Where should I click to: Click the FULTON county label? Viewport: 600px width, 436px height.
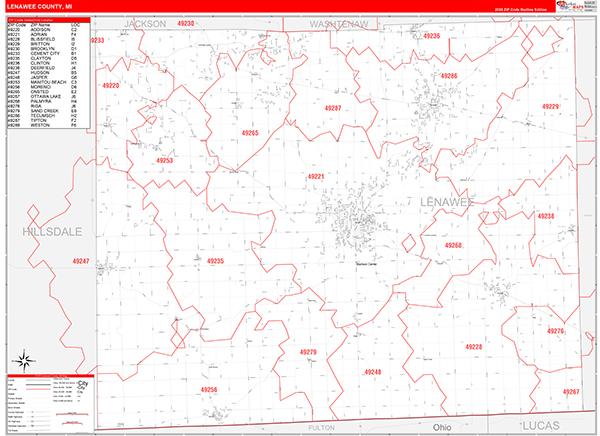[322, 428]
